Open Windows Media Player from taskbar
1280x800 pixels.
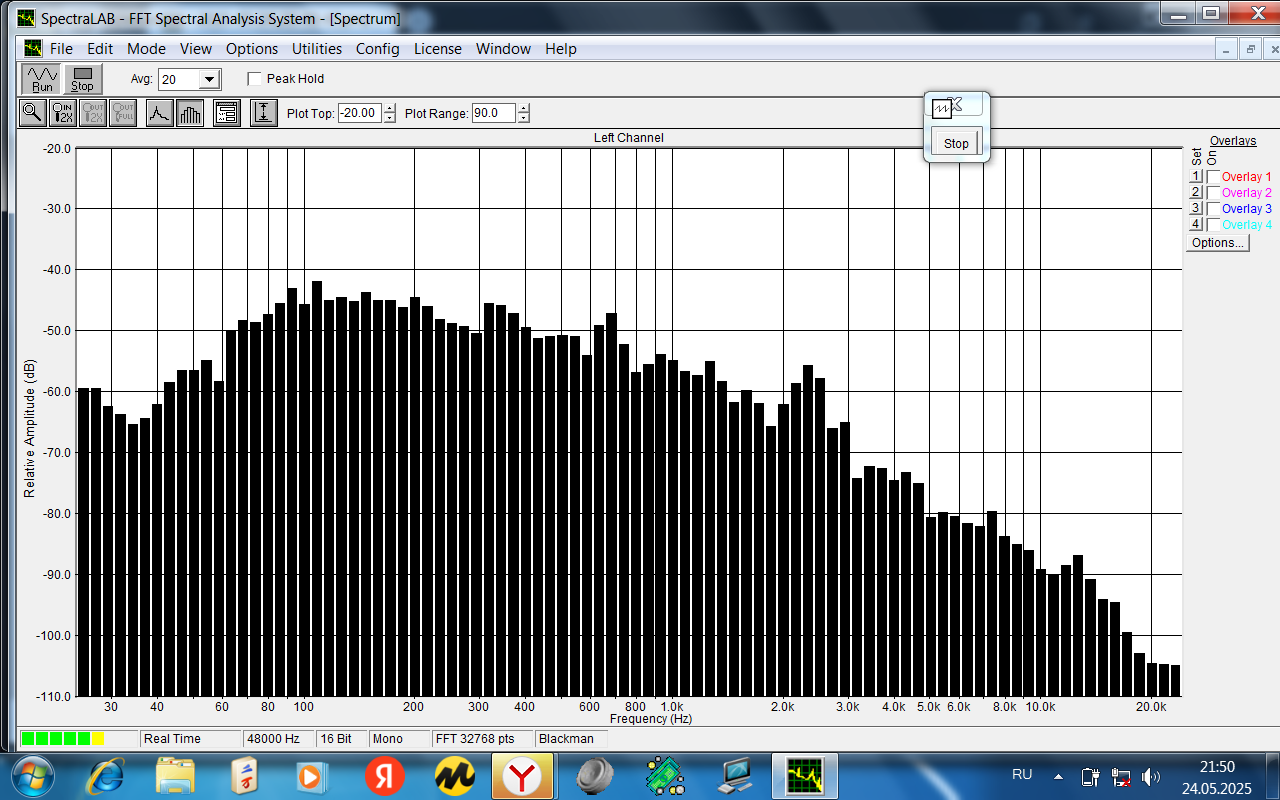pos(310,776)
